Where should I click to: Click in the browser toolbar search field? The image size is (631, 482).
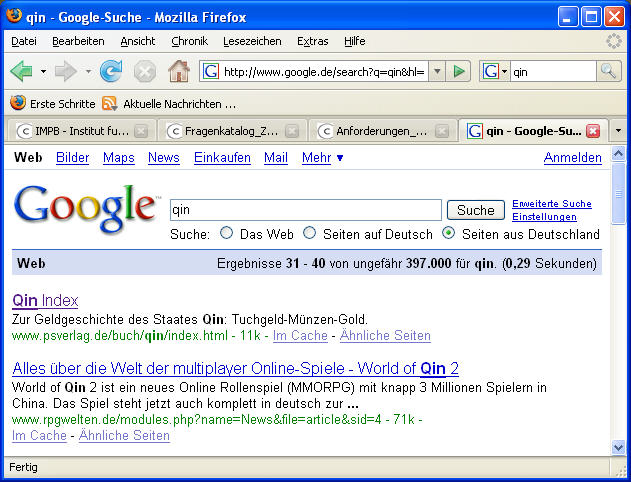coord(553,72)
